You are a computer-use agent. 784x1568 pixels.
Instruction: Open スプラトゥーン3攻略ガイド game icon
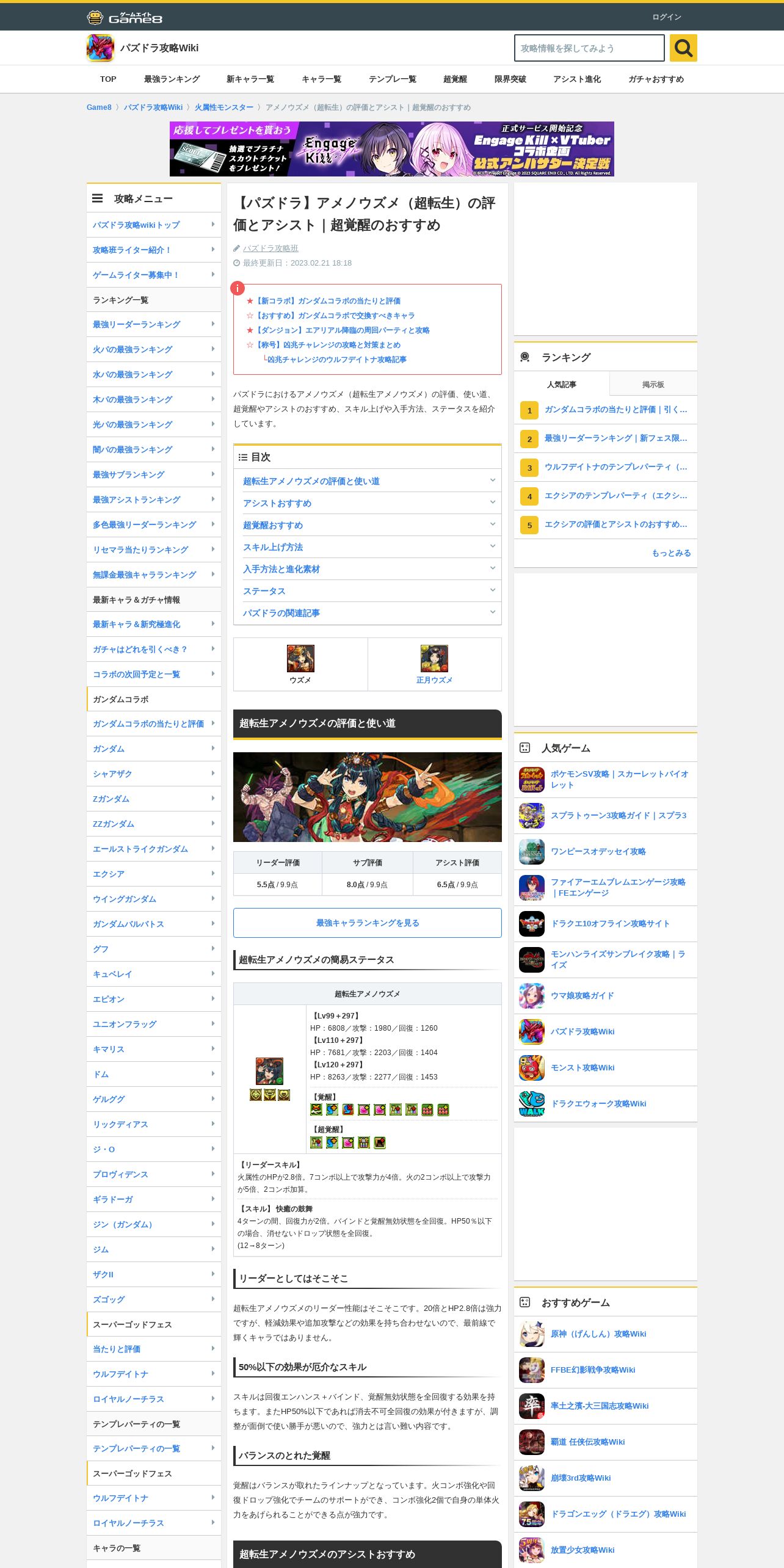532,816
